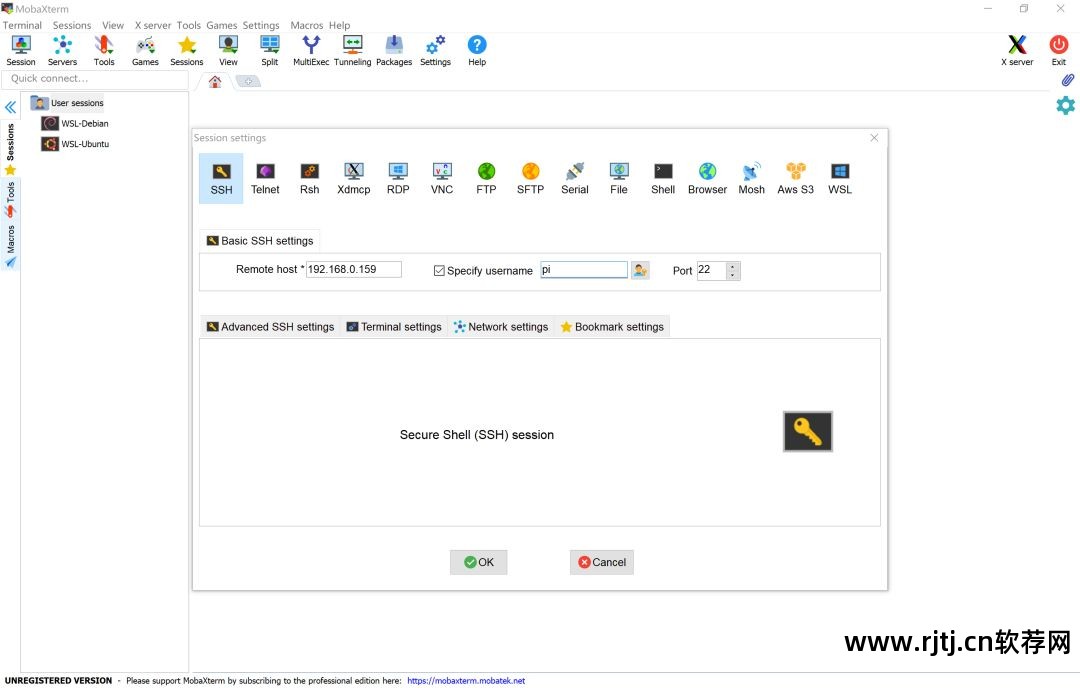Select the RDP session type

[398, 178]
